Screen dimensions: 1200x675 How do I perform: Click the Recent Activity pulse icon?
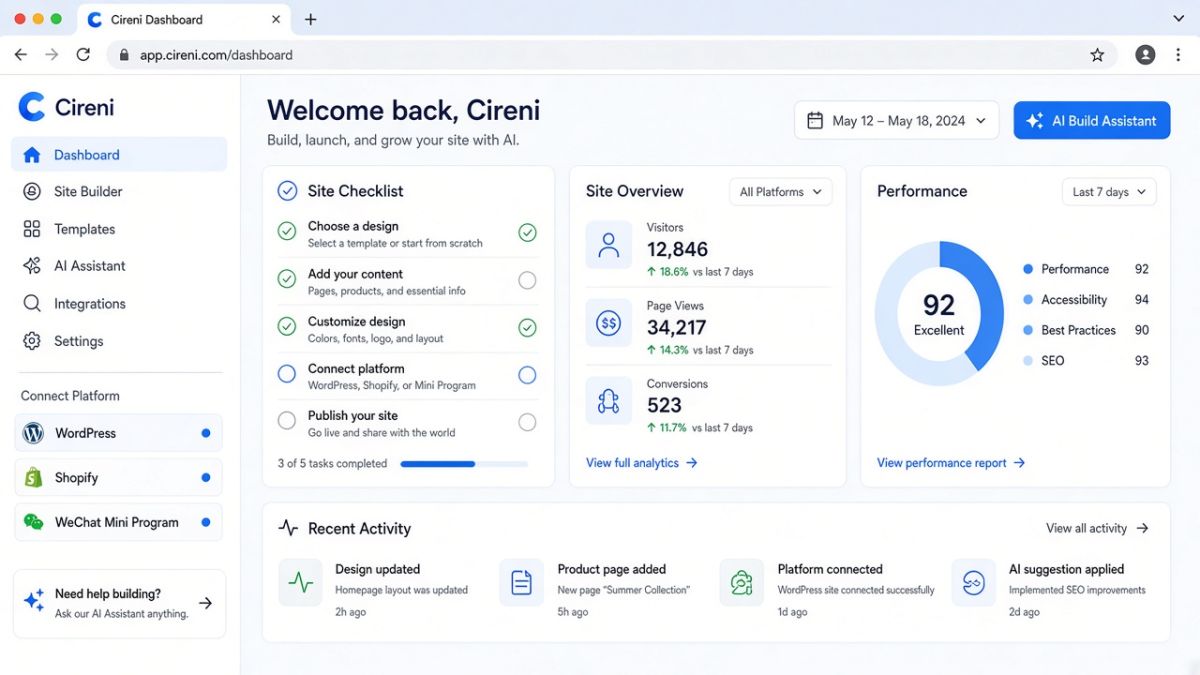pos(288,528)
